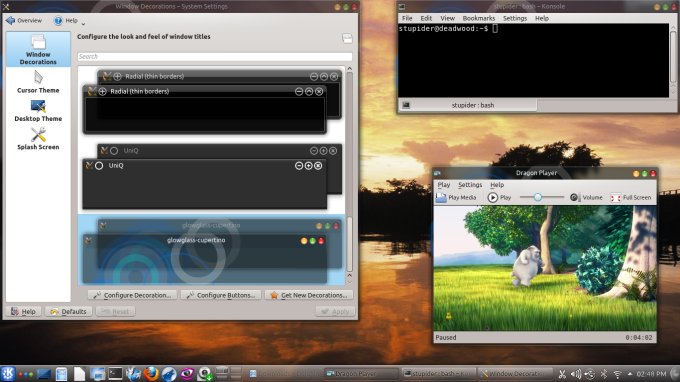Screen dimensions: 680x382
Task: Switch to Dragon Player task in taskbar
Action: pos(361,373)
